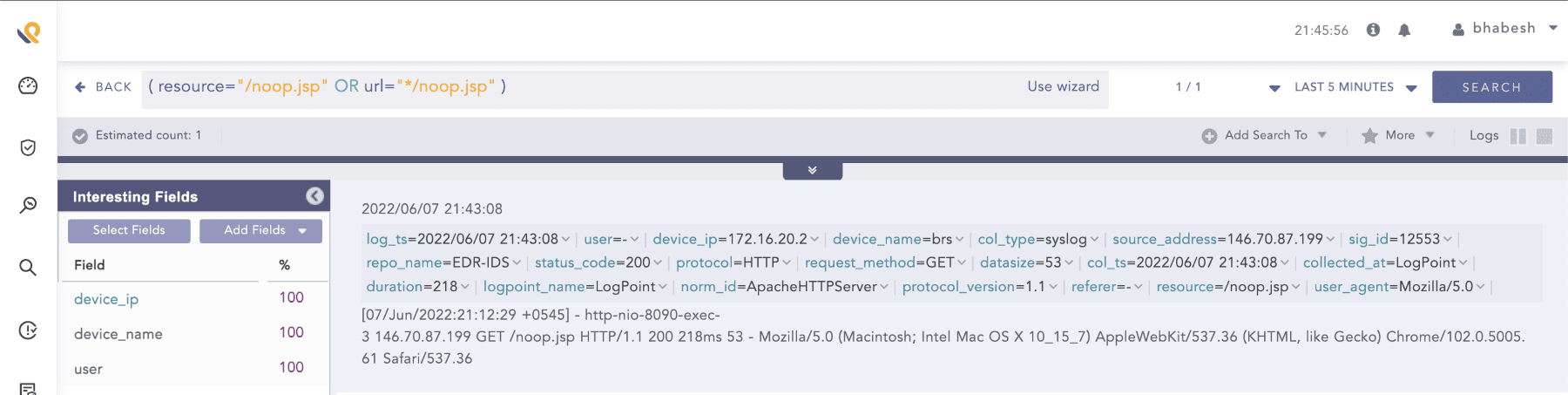
Task: Click the notifications bell icon
Action: pos(1404,31)
